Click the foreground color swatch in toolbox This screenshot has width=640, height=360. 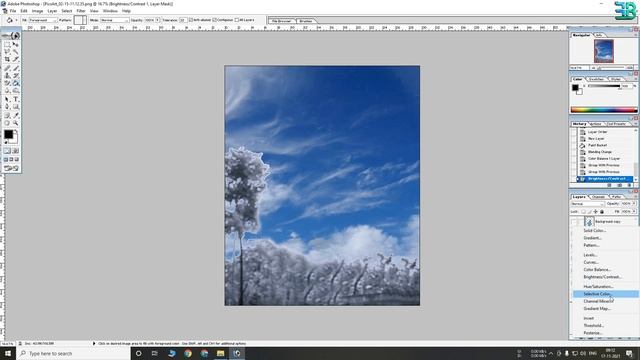click(9, 134)
